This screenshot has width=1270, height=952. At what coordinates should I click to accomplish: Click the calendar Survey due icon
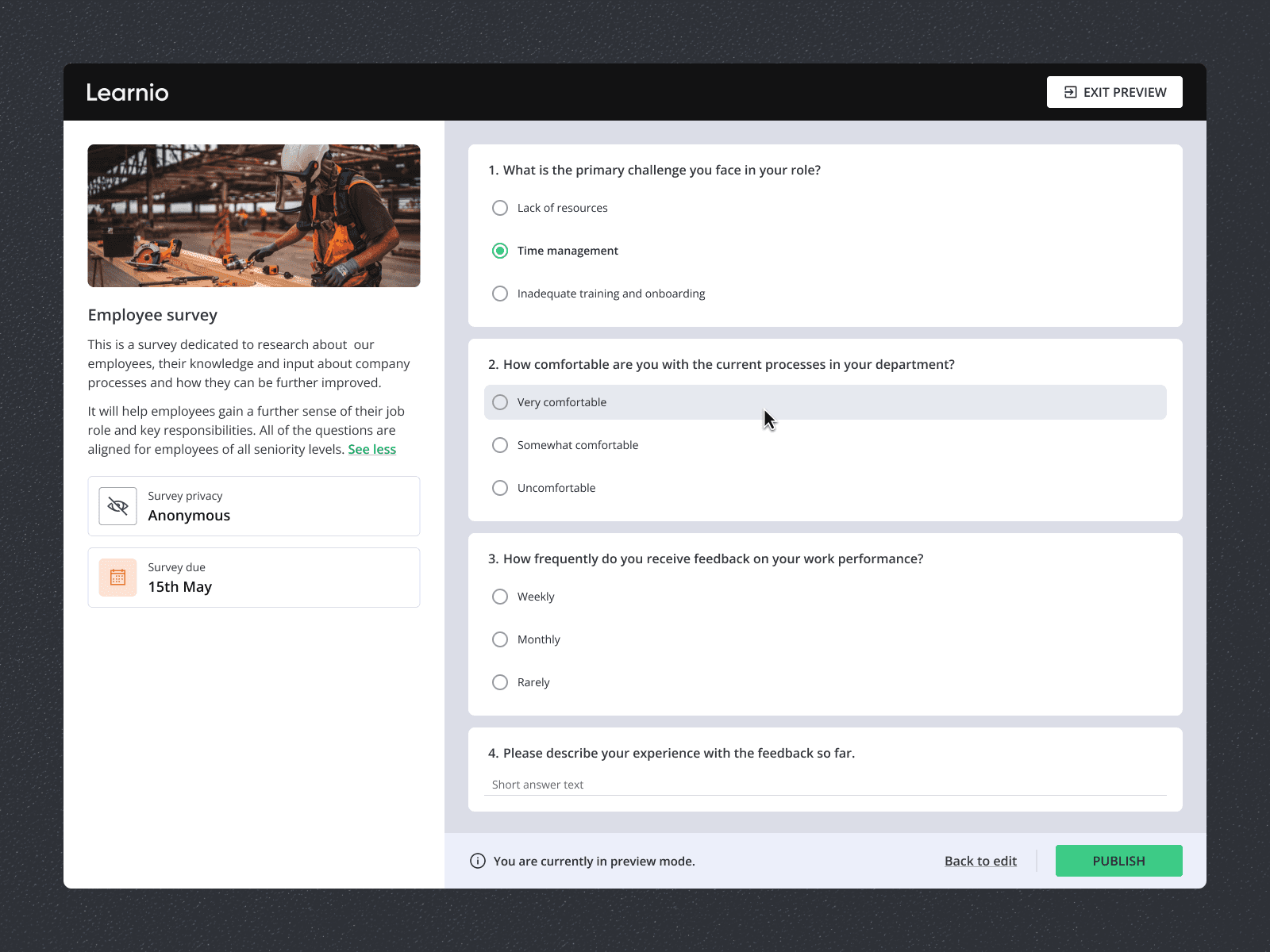[117, 578]
